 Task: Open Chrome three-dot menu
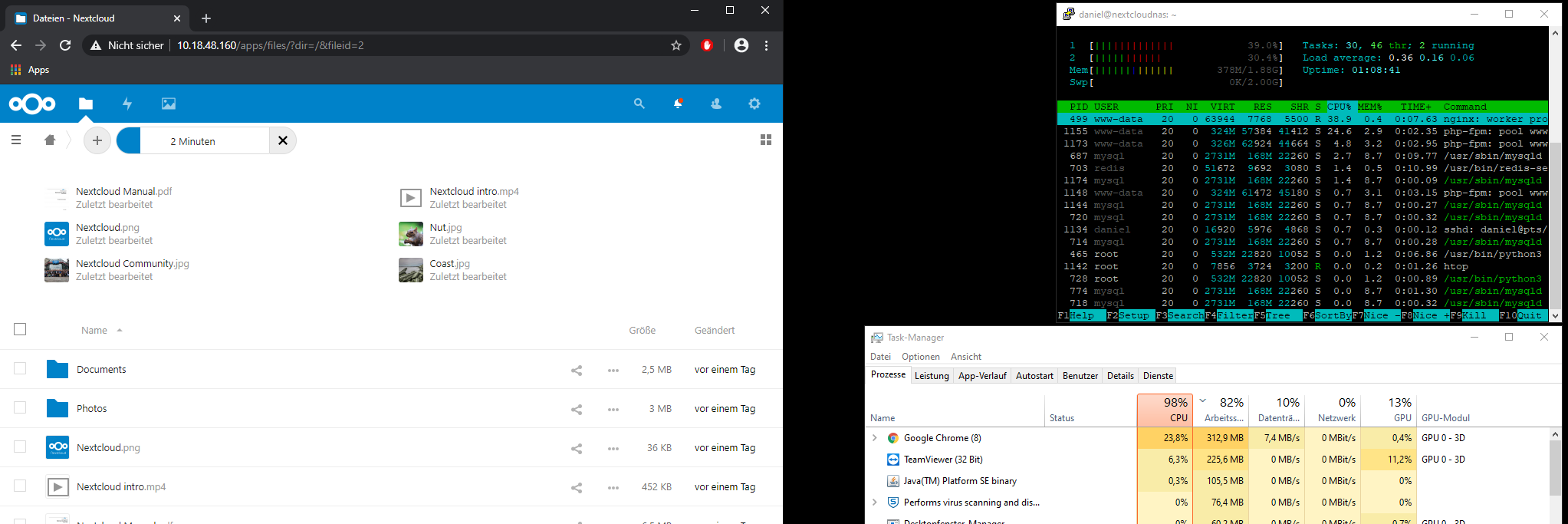pos(766,45)
